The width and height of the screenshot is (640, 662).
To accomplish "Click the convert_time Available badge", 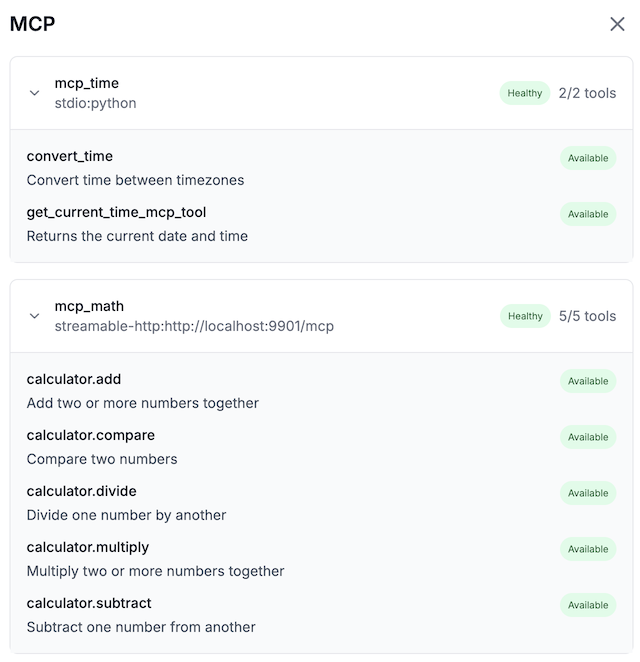I will coord(588,158).
